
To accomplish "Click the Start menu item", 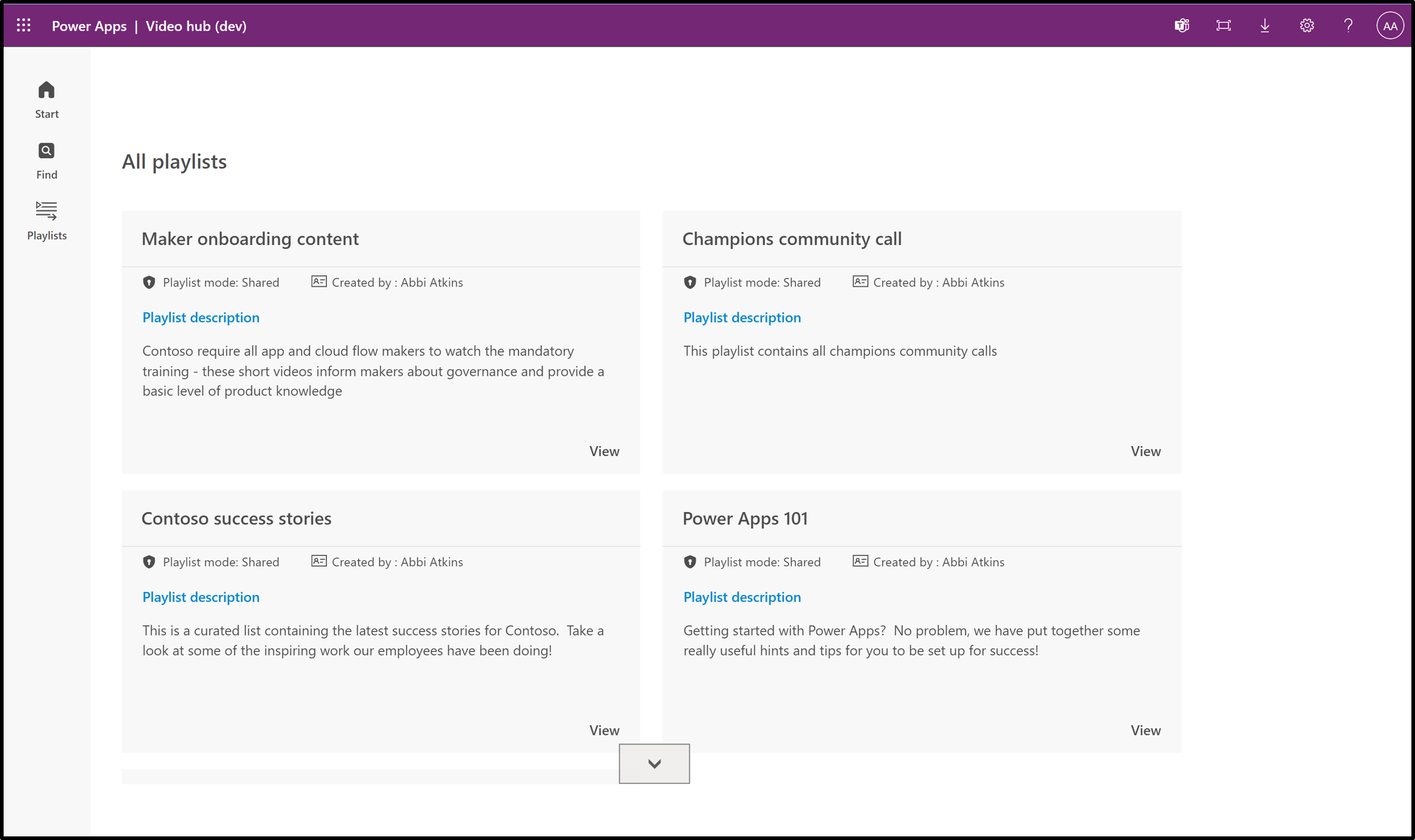I will [x=46, y=99].
